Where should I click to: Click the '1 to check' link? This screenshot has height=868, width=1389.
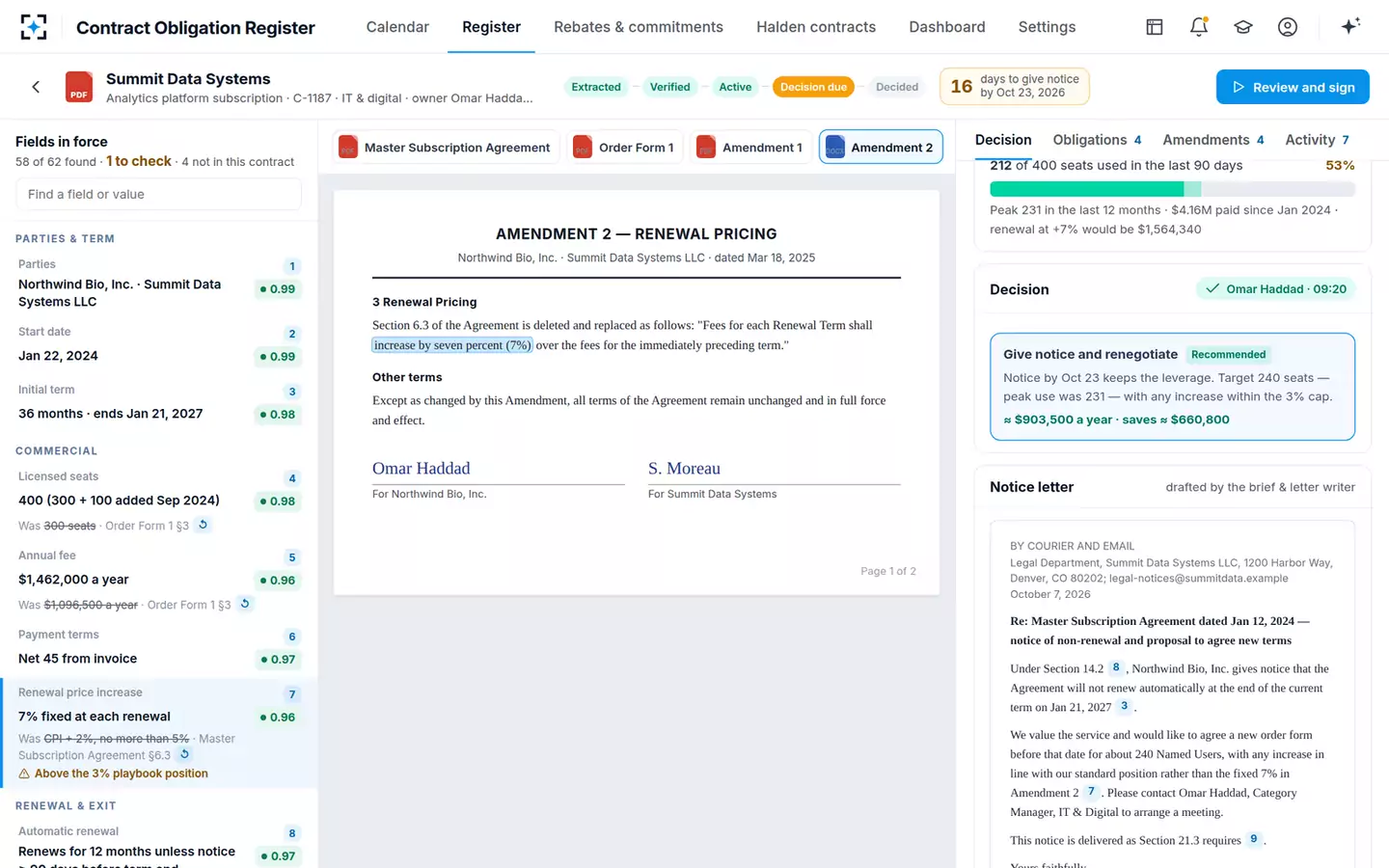click(x=139, y=161)
